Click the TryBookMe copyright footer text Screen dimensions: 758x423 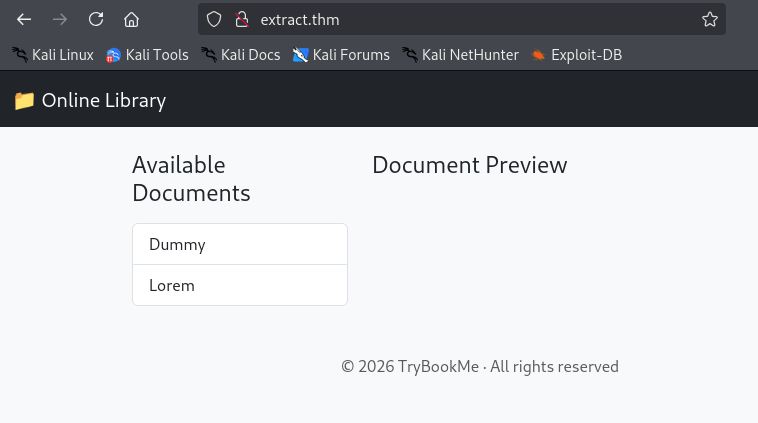point(480,366)
